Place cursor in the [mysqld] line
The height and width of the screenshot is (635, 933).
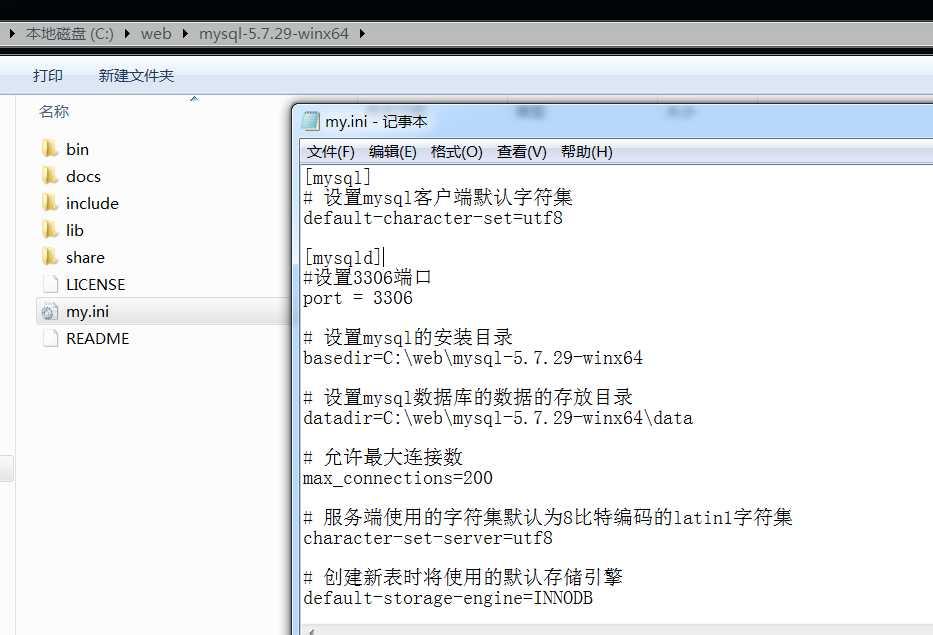[x=343, y=258]
